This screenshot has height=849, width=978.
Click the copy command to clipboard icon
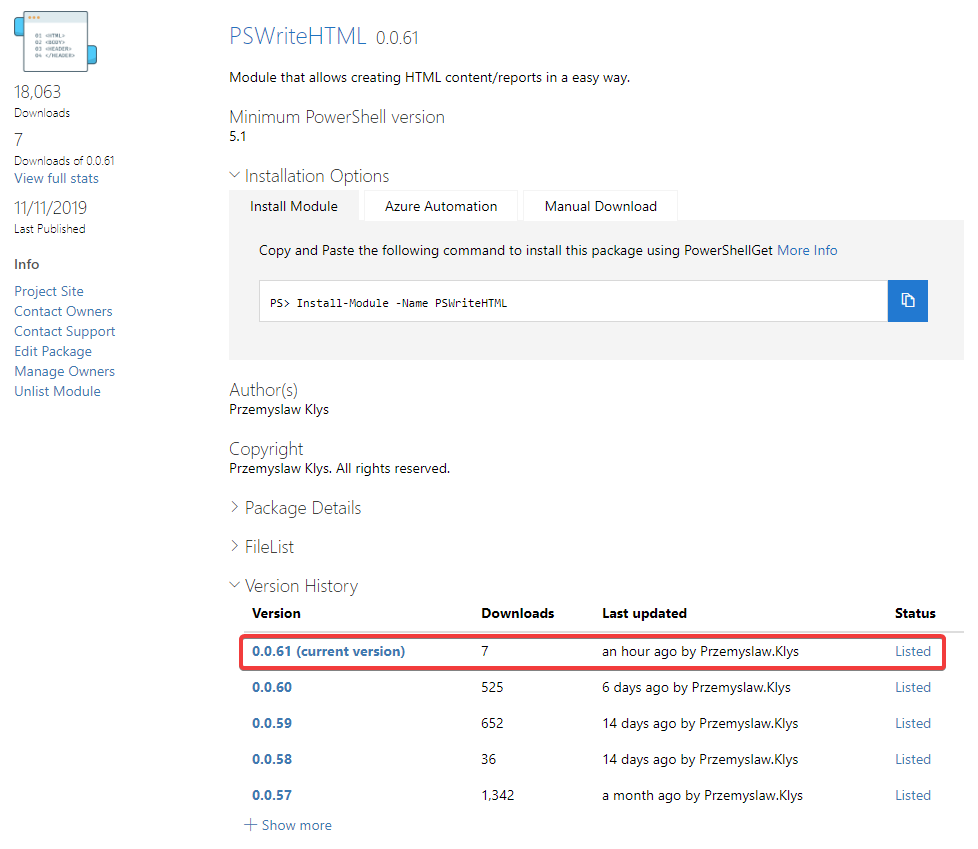click(x=907, y=300)
